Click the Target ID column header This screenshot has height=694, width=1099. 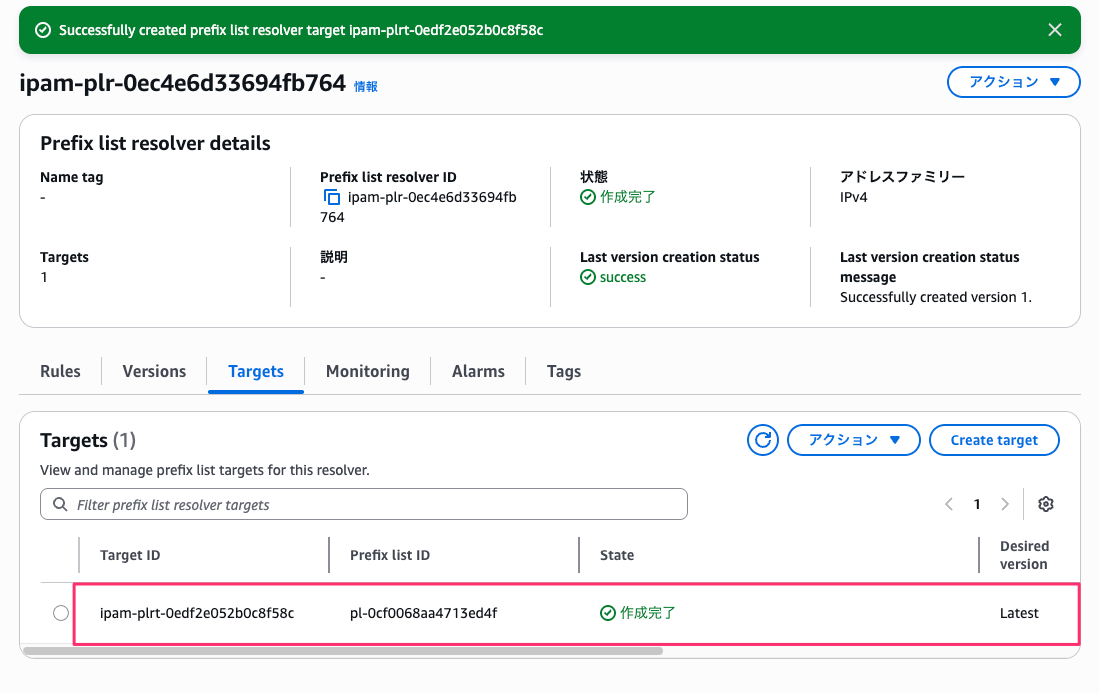click(x=130, y=555)
